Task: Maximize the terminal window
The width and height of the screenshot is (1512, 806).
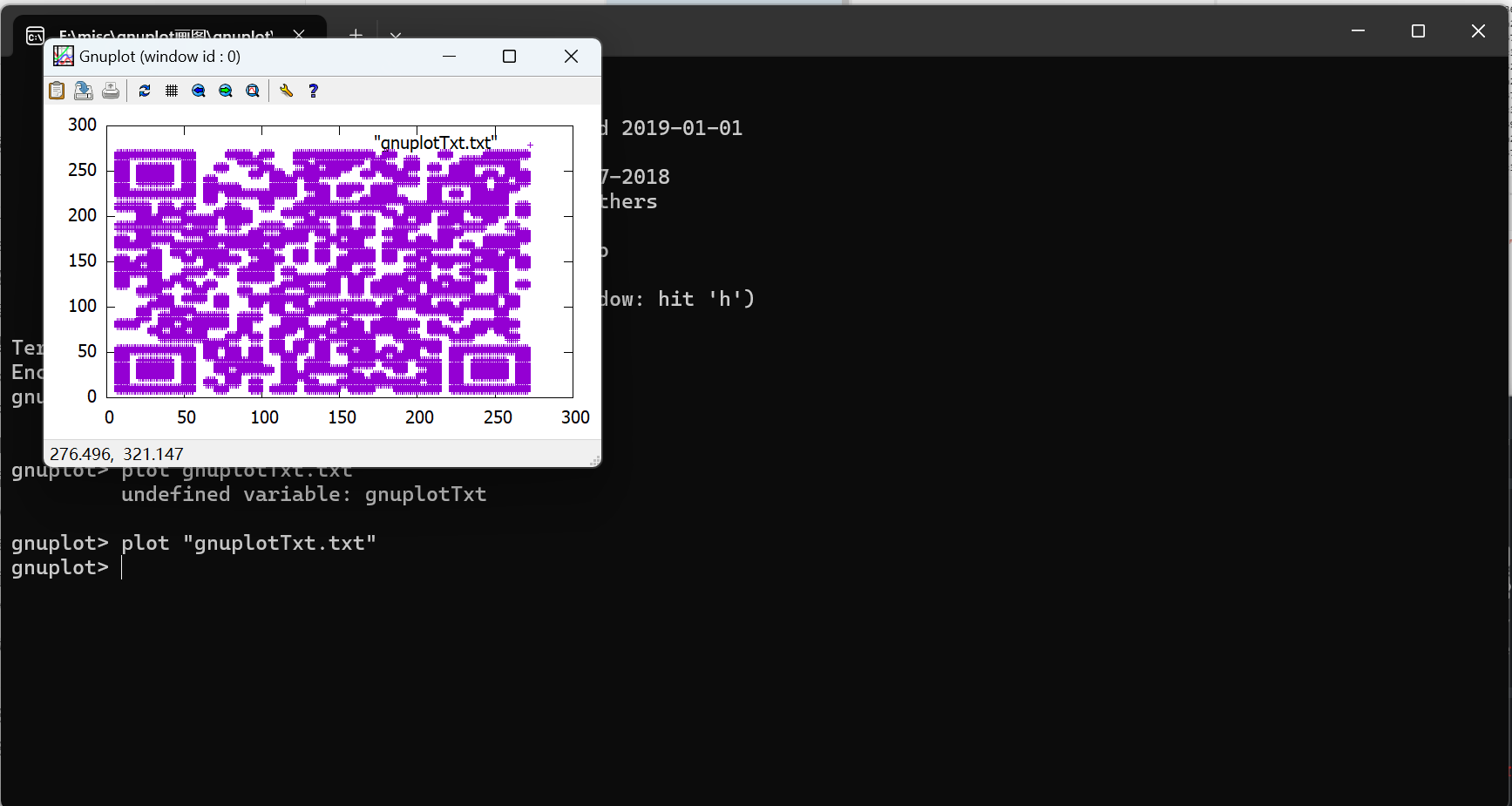Action: pos(1418,30)
